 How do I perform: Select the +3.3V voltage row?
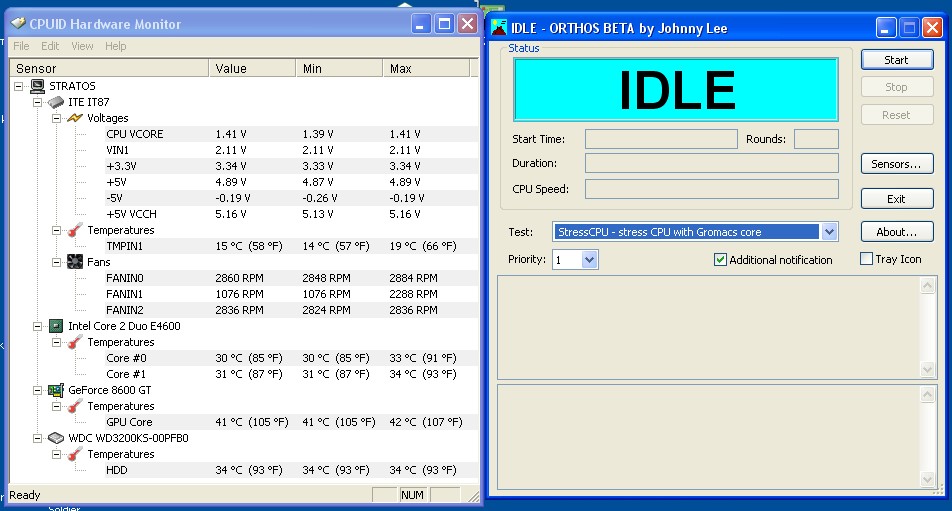click(x=291, y=166)
